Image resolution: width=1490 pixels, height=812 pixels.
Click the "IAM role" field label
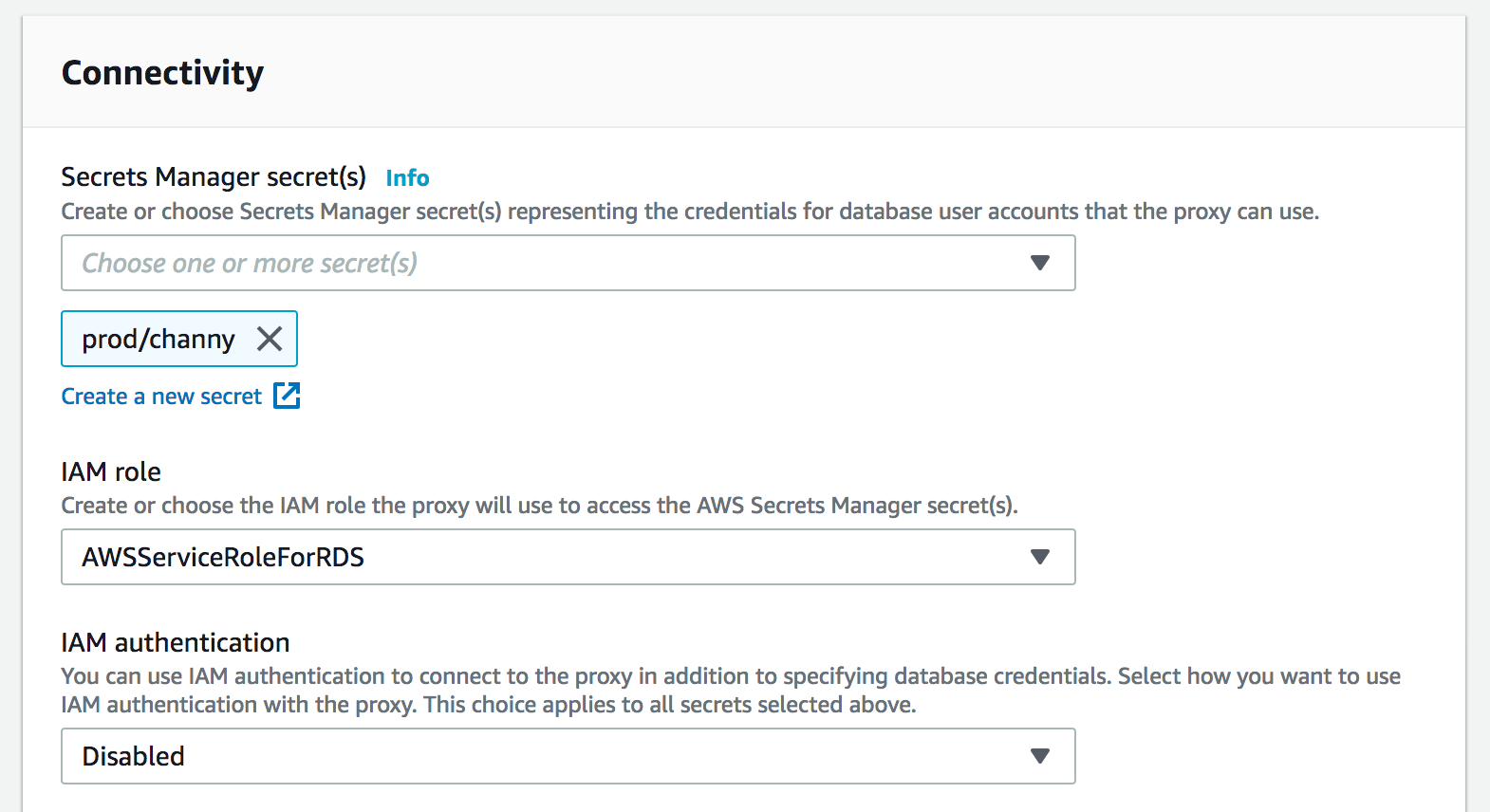tap(111, 471)
